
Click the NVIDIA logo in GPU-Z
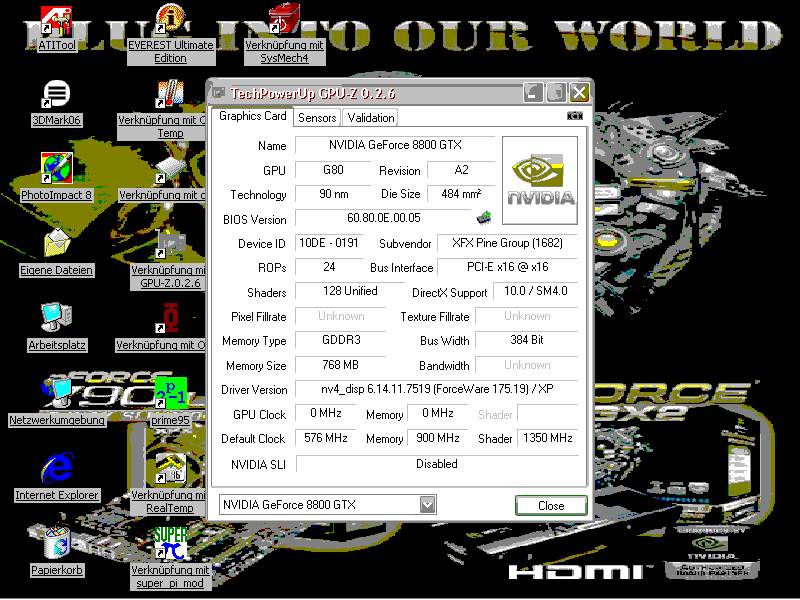540,180
